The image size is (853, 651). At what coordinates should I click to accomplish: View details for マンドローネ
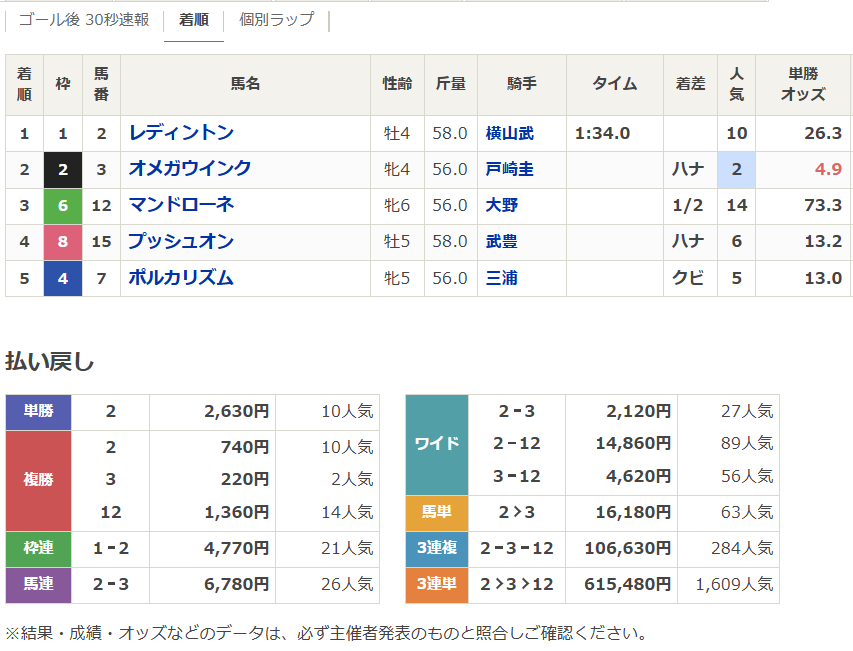tap(182, 206)
